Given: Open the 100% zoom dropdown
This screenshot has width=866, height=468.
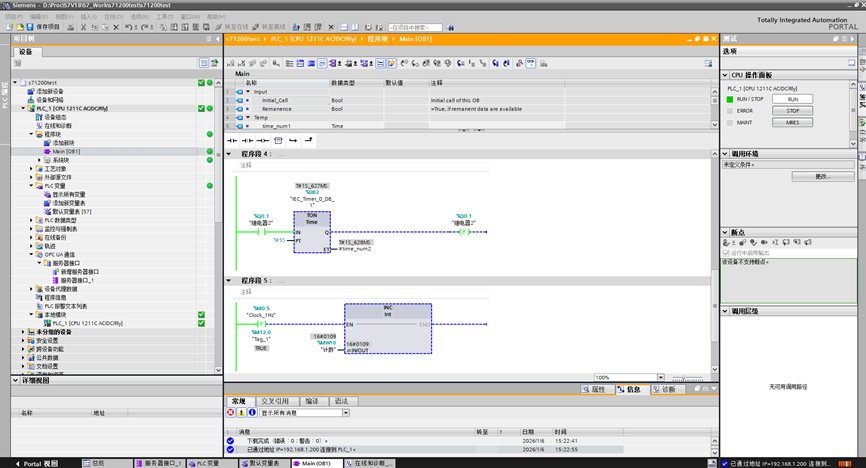Looking at the screenshot, I should click(661, 377).
